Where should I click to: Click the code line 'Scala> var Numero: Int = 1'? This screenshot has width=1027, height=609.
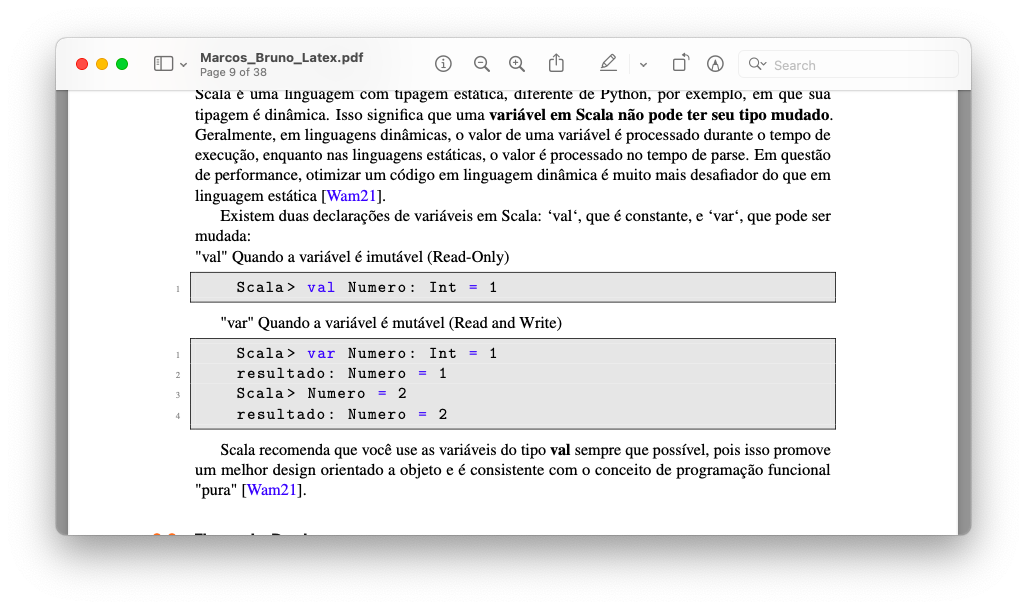(367, 354)
